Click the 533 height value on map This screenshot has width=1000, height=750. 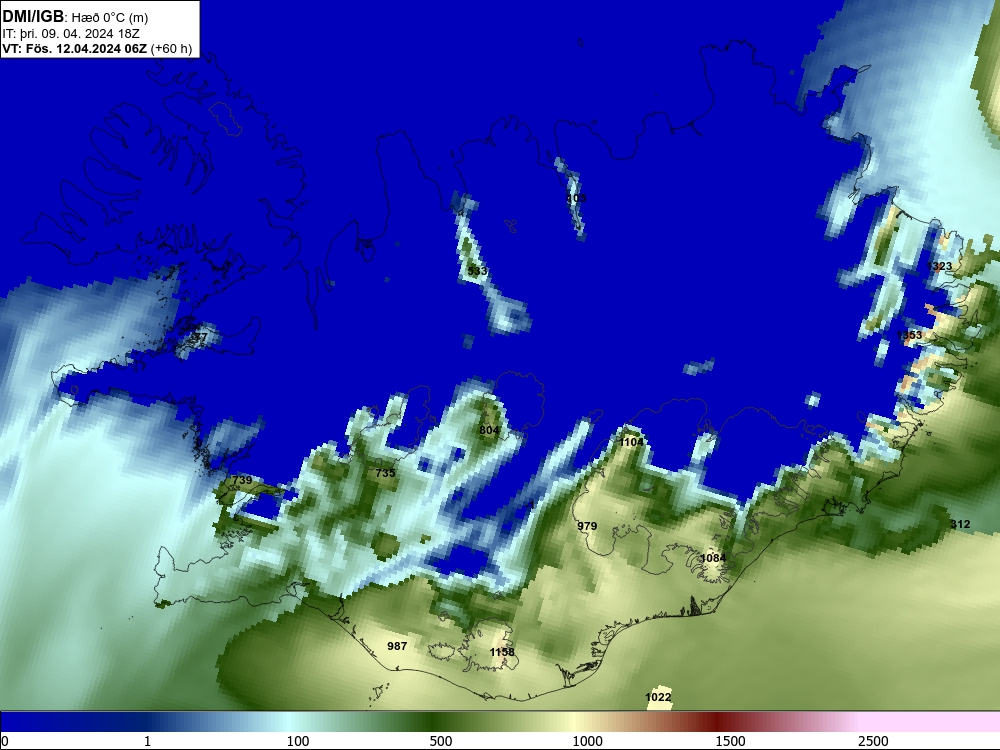(x=477, y=271)
